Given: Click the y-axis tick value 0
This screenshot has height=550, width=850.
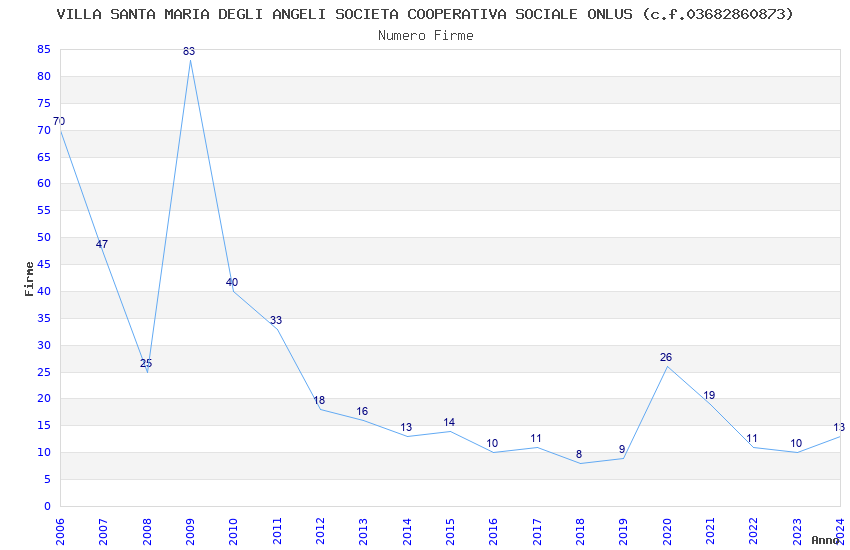Looking at the screenshot, I should (x=48, y=506).
